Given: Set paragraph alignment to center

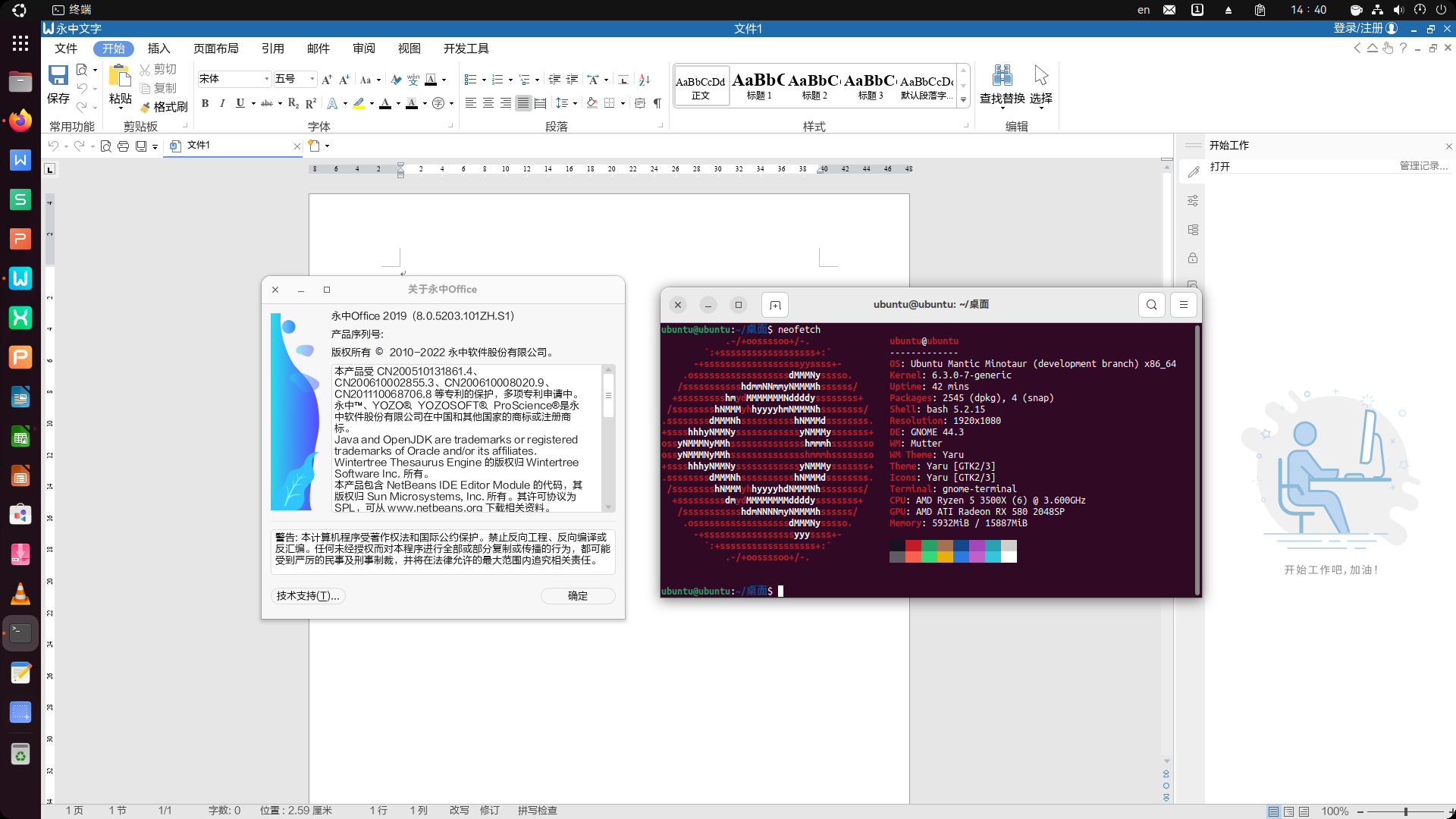Looking at the screenshot, I should (x=488, y=103).
